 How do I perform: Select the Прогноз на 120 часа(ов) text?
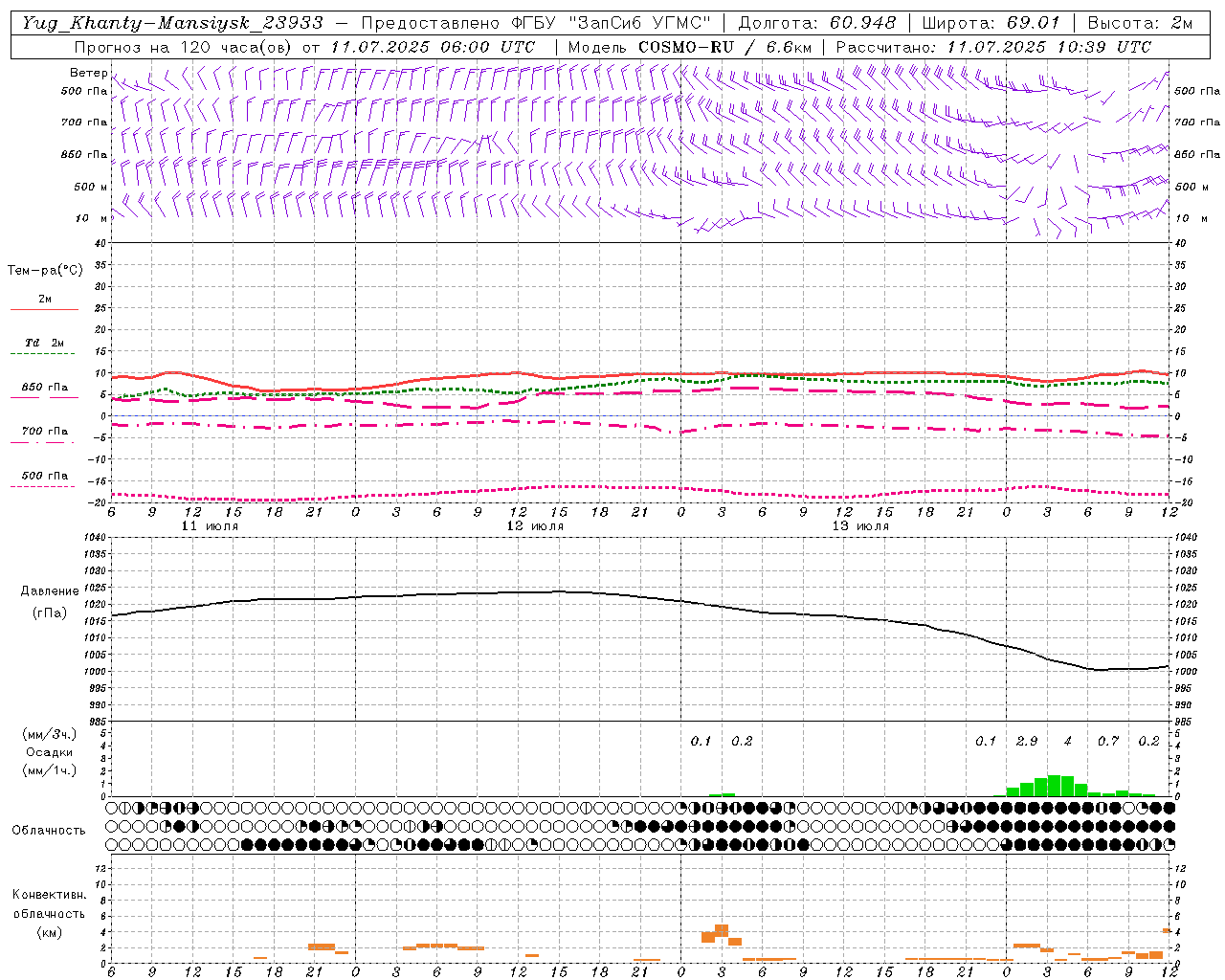click(184, 47)
